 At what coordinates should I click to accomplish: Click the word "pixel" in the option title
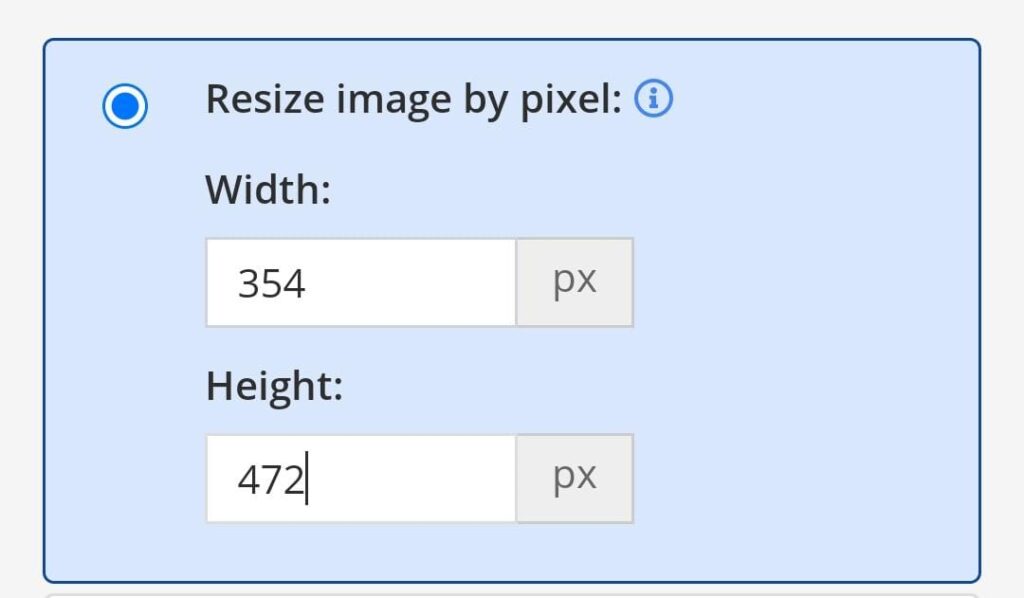click(578, 100)
